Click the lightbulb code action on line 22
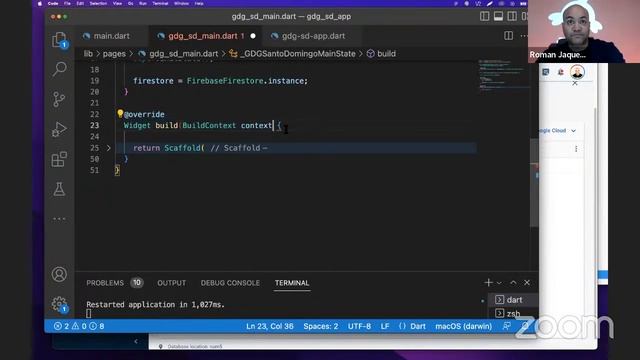 (x=120, y=113)
